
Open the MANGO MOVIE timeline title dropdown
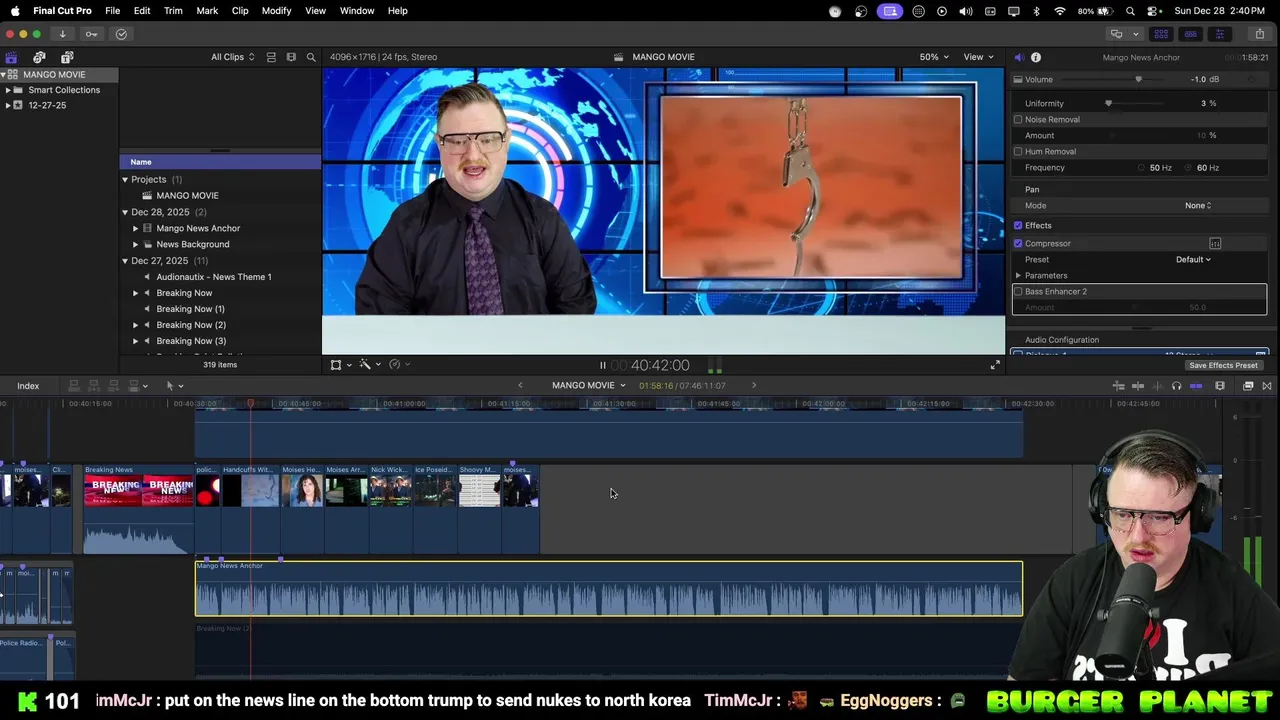point(588,385)
